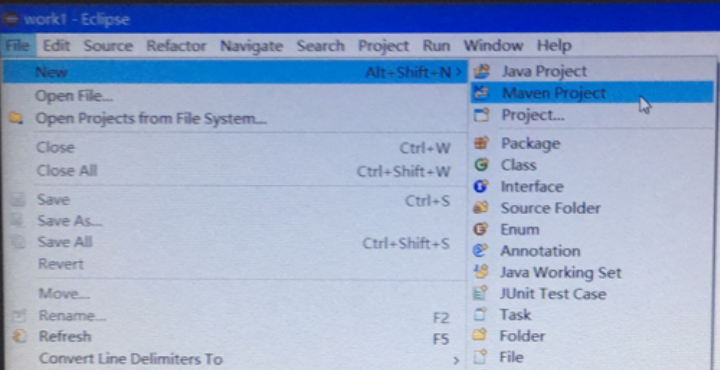Open the Navigate menu

tap(252, 46)
